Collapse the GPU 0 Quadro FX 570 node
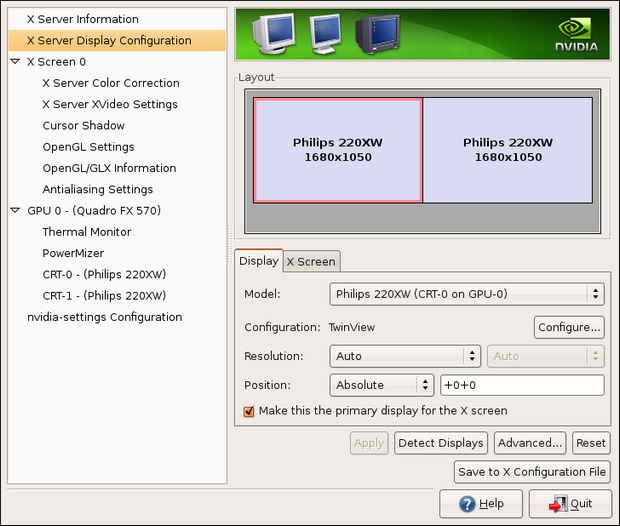The width and height of the screenshot is (620, 526). 15,210
